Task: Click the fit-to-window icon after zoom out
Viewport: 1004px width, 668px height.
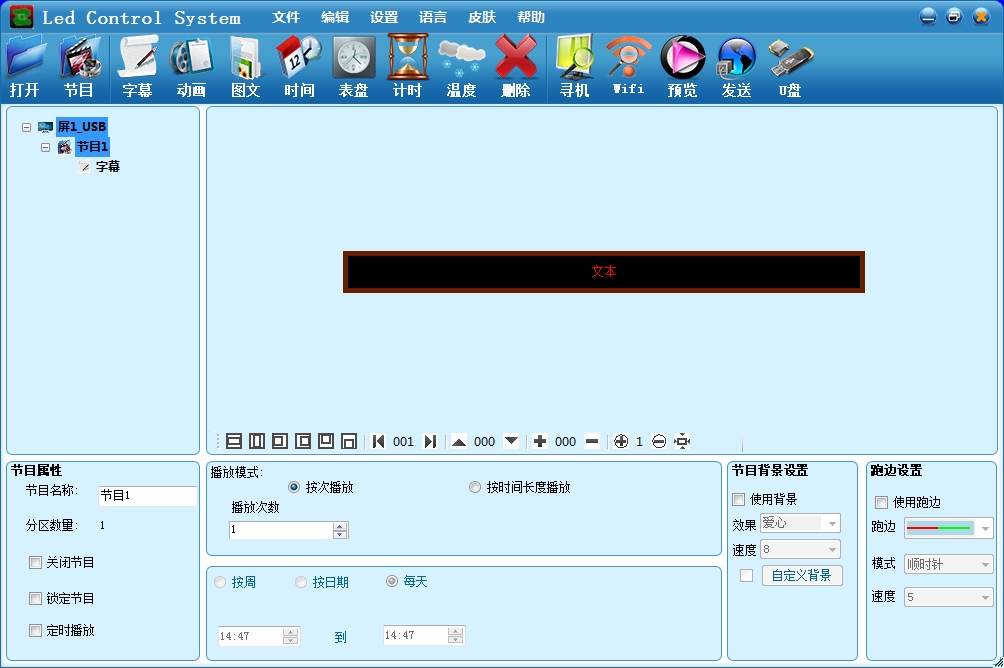Action: click(683, 441)
